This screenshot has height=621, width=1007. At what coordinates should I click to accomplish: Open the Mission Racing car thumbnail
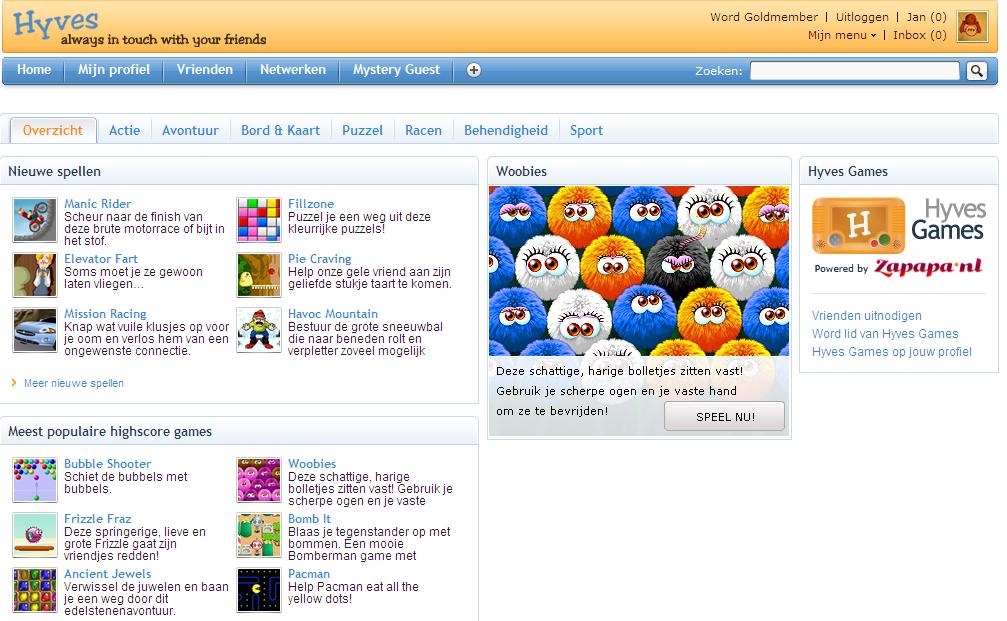(35, 330)
